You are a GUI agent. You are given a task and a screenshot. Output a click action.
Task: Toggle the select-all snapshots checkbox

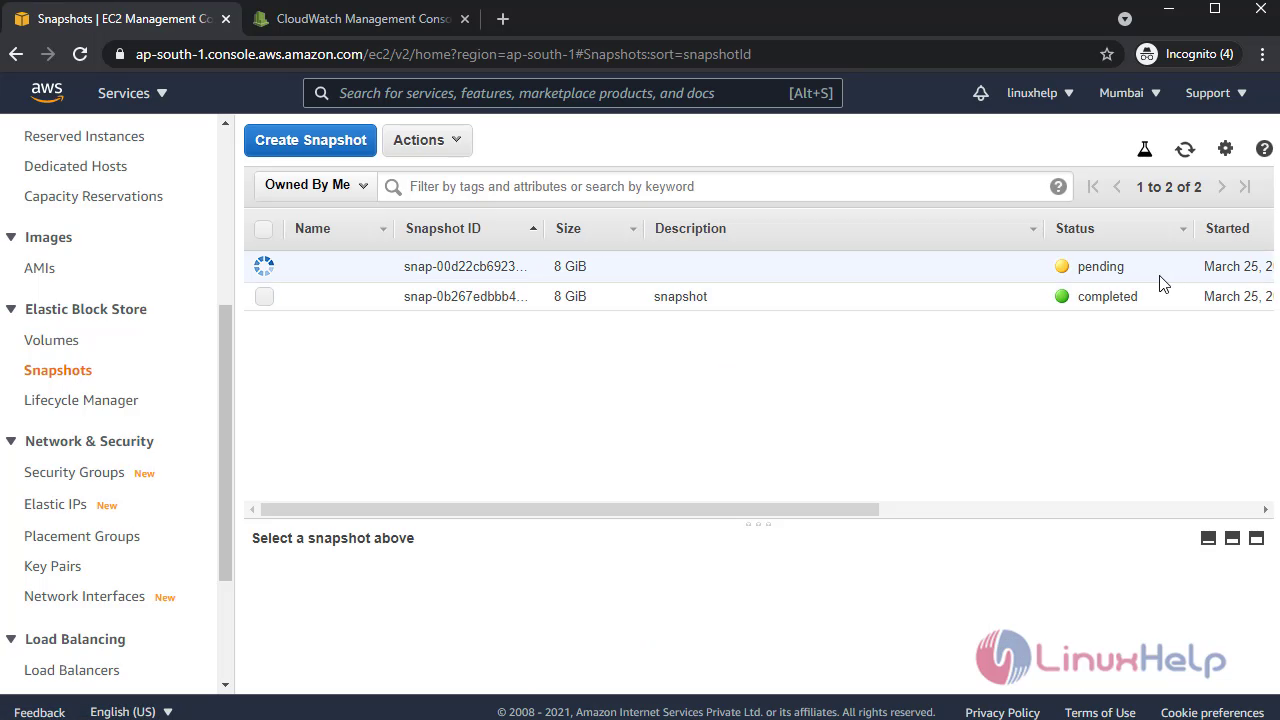tap(263, 229)
